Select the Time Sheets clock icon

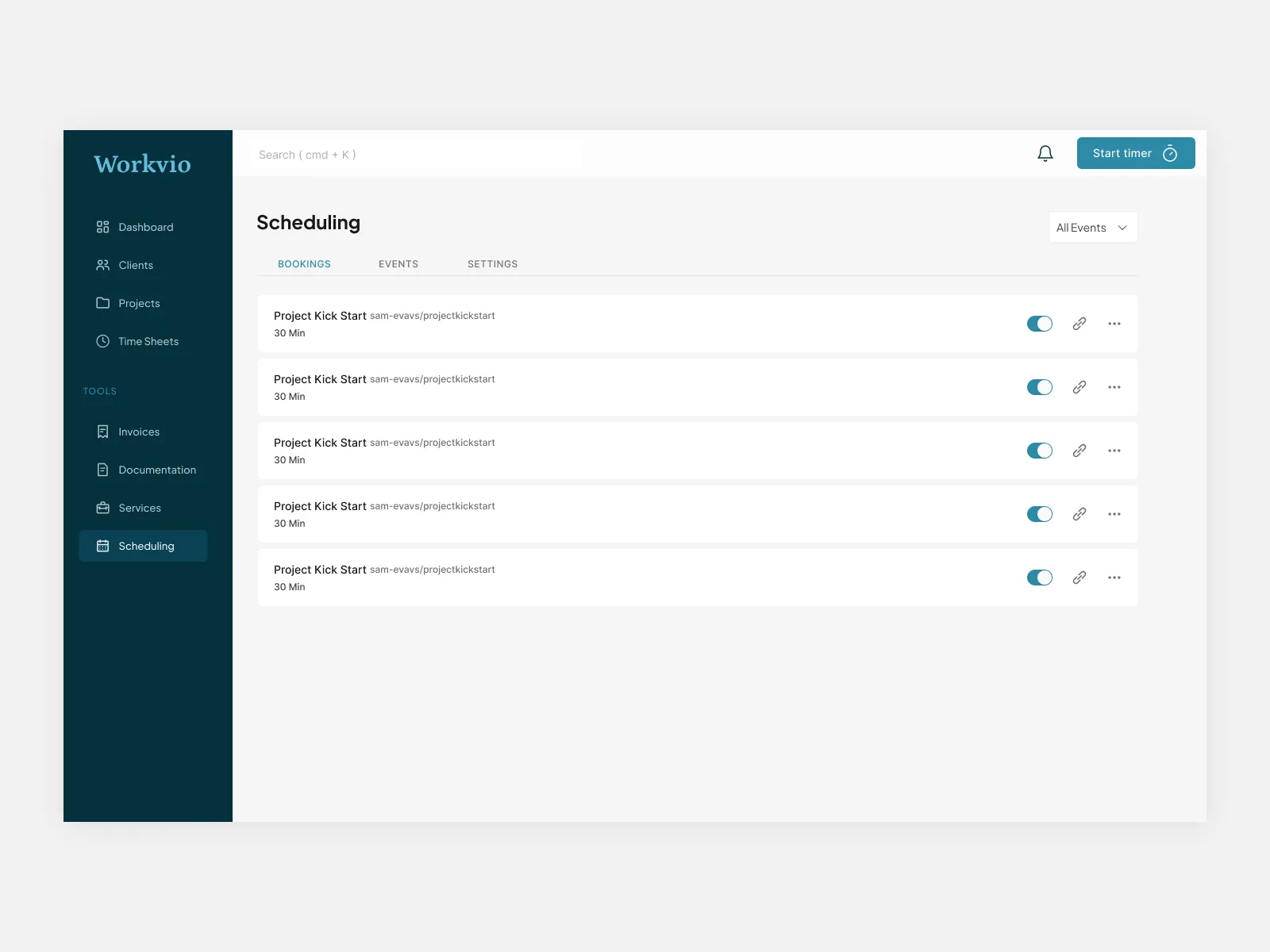102,341
